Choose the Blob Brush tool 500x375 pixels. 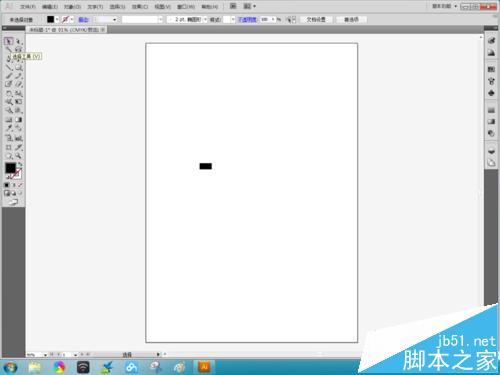[x=9, y=84]
